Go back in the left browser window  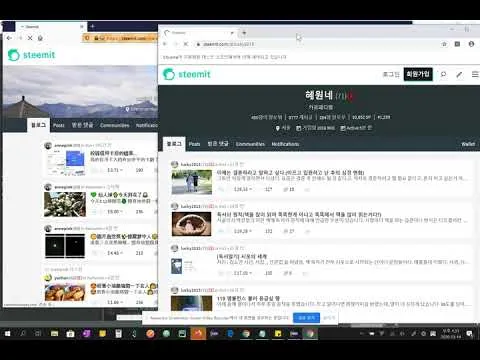coord(9,38)
